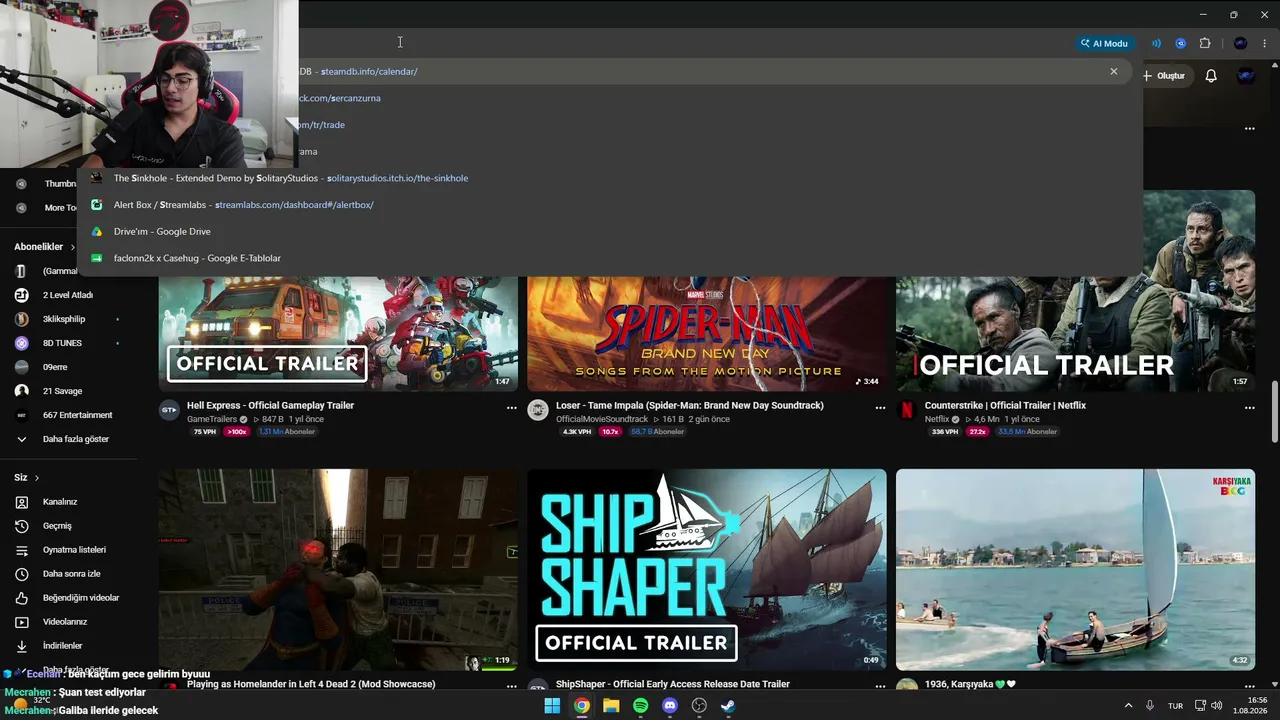1280x720 pixels.
Task: Open more options for Loser - Tame Impala video
Action: 881,408
